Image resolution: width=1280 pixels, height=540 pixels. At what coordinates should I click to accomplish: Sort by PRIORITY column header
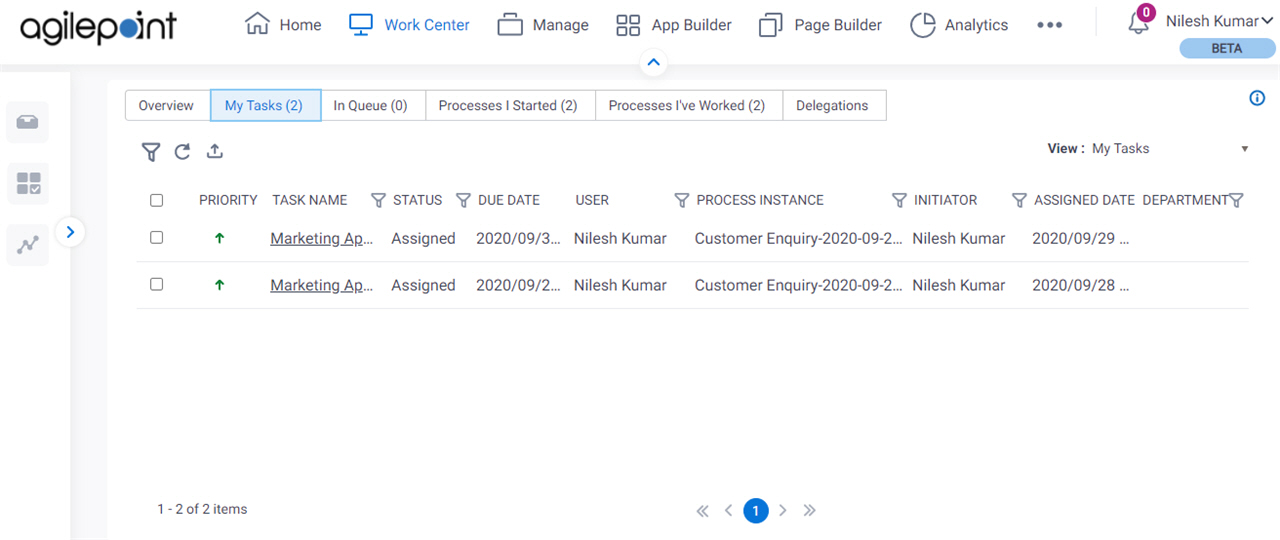[x=228, y=200]
